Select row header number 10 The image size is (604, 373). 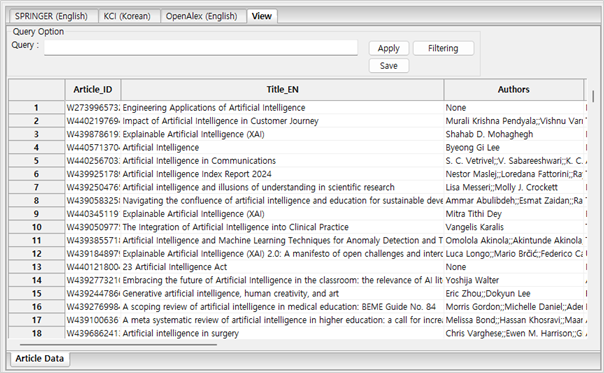point(37,227)
